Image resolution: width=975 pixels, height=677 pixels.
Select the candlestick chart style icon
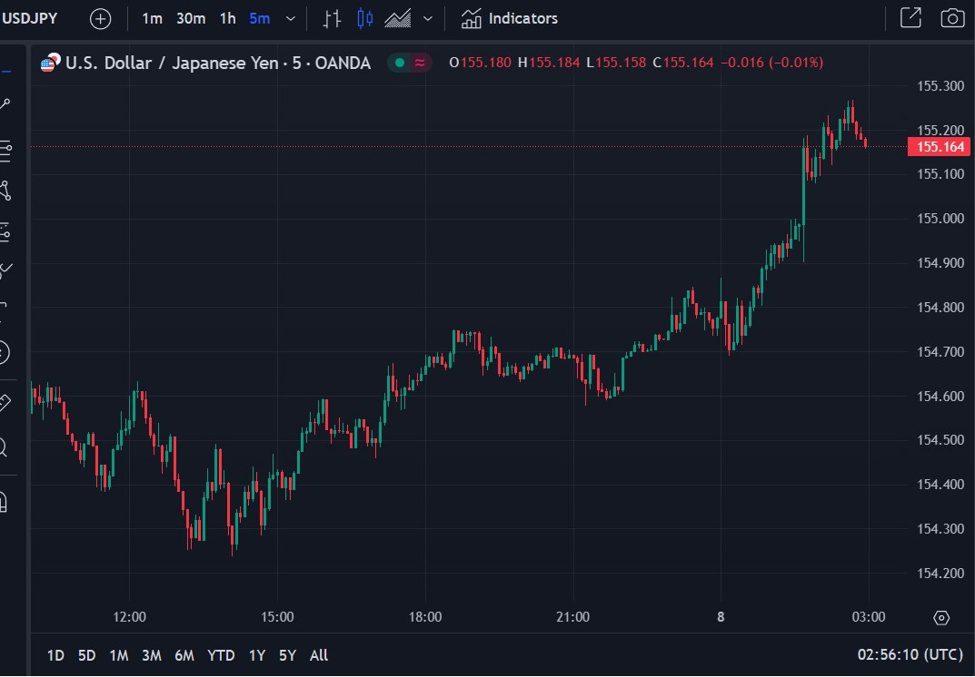click(365, 19)
